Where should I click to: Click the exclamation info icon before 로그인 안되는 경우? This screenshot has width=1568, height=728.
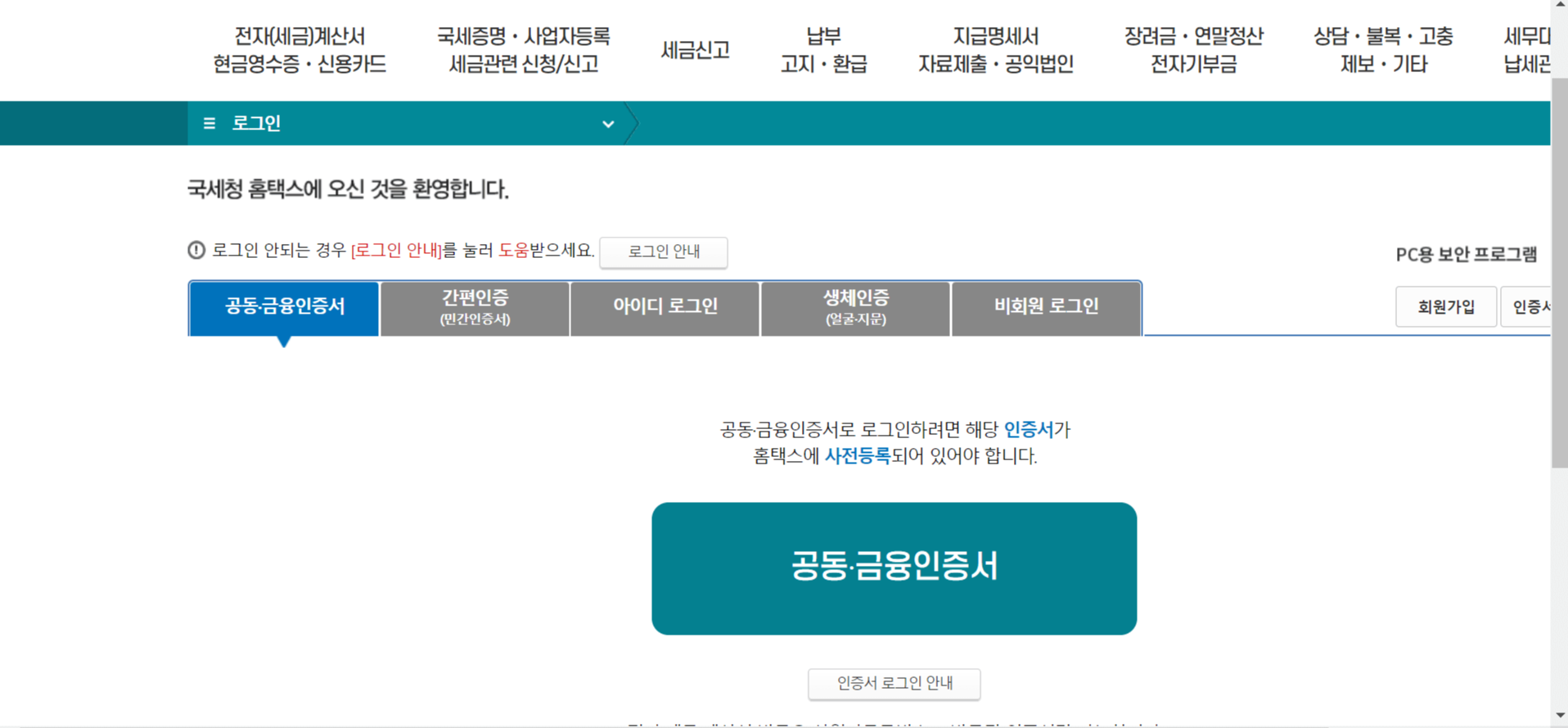[196, 250]
